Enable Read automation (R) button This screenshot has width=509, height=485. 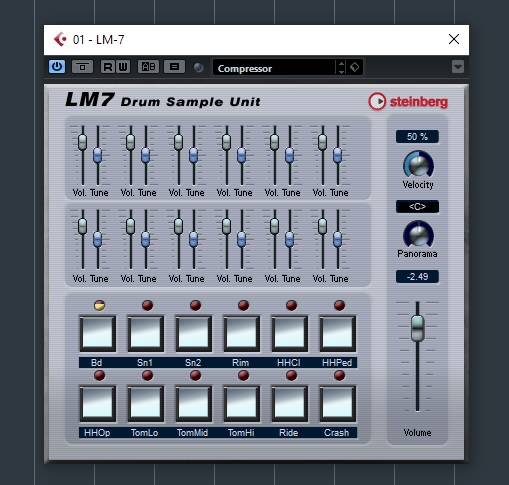click(108, 67)
